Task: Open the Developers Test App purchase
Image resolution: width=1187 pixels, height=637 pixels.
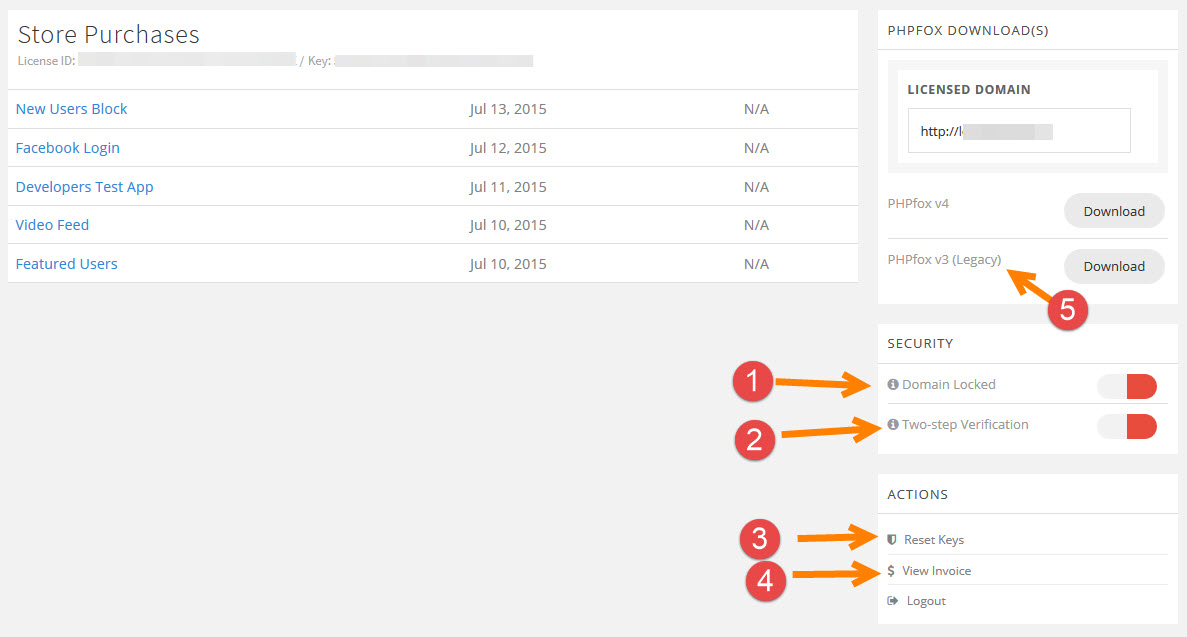Action: click(x=85, y=187)
